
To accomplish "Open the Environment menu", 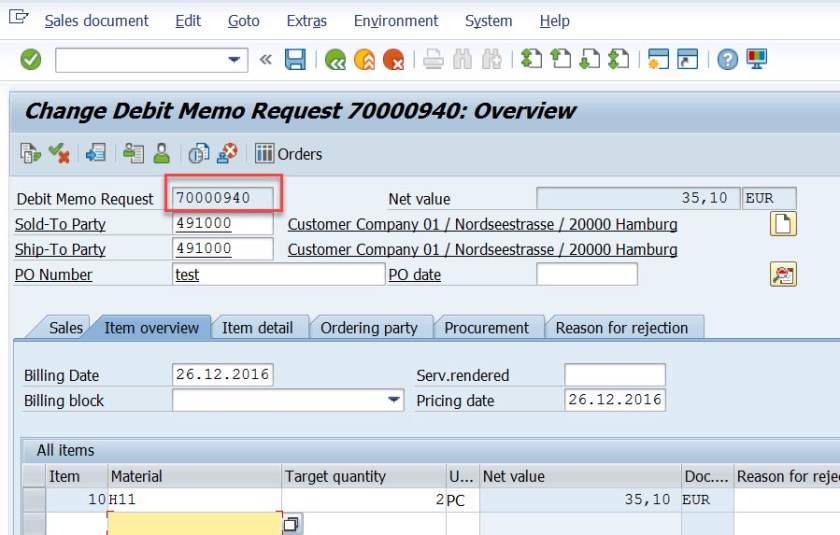I will click(x=395, y=20).
